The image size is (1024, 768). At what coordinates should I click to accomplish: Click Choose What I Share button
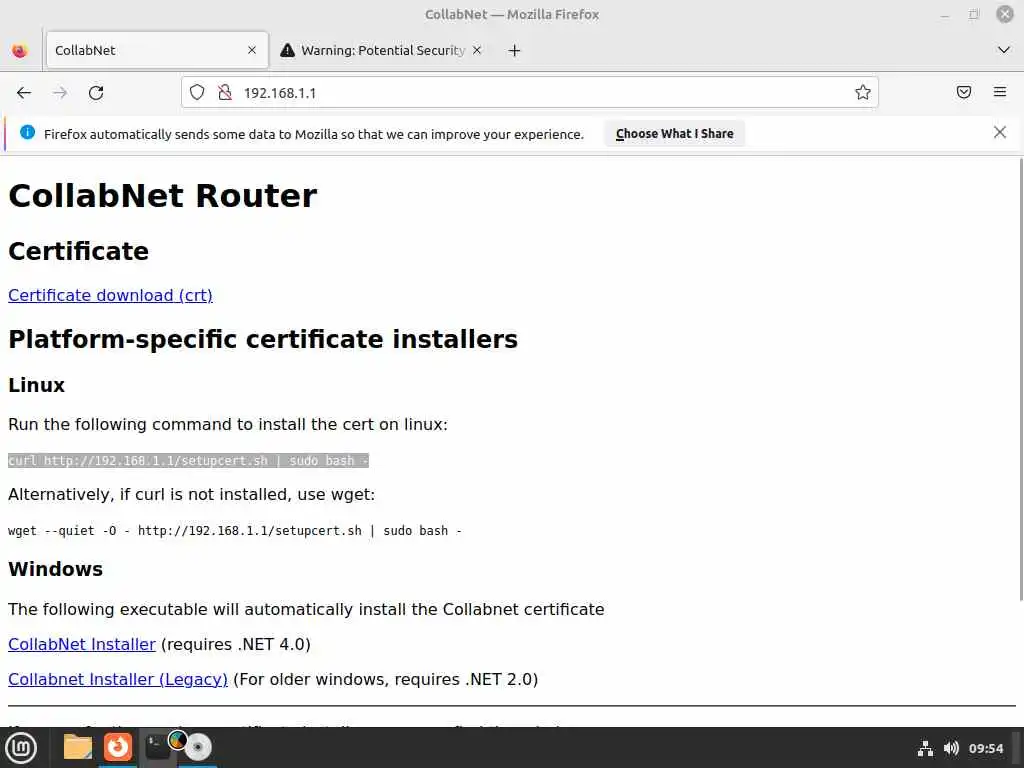coord(675,134)
